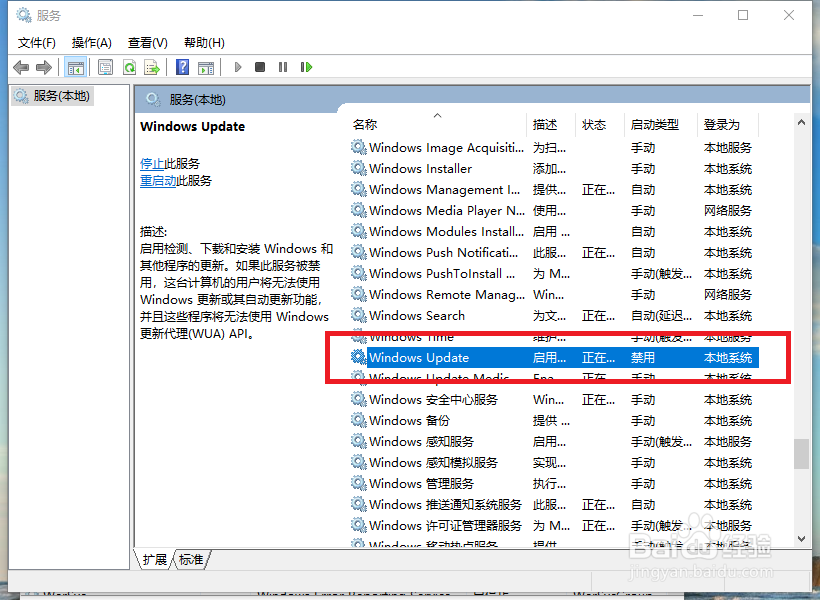820x600 pixels.
Task: Click the Forward arrow toolbar icon
Action: point(43,67)
